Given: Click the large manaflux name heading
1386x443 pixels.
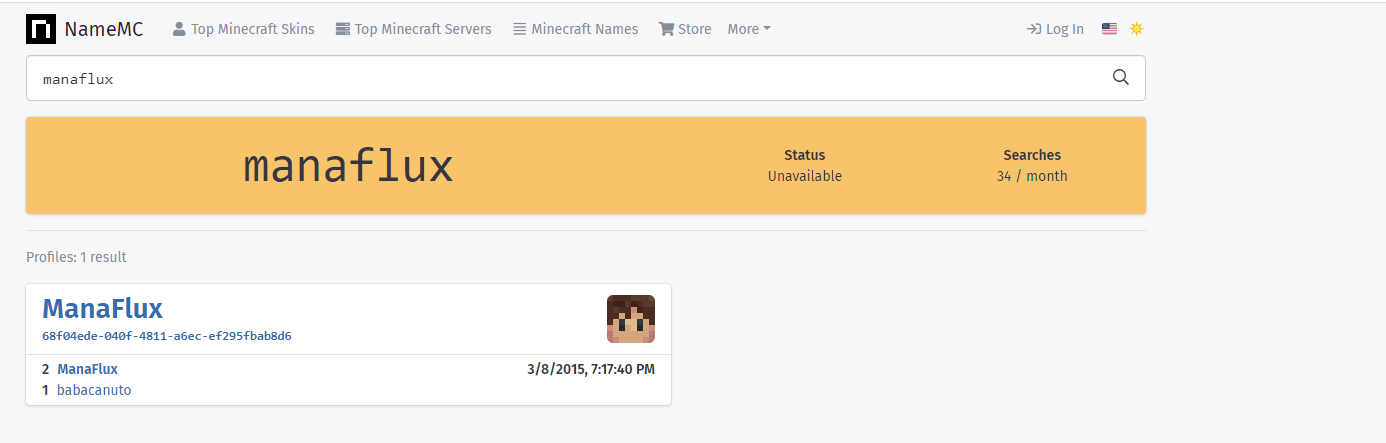Looking at the screenshot, I should click(349, 166).
